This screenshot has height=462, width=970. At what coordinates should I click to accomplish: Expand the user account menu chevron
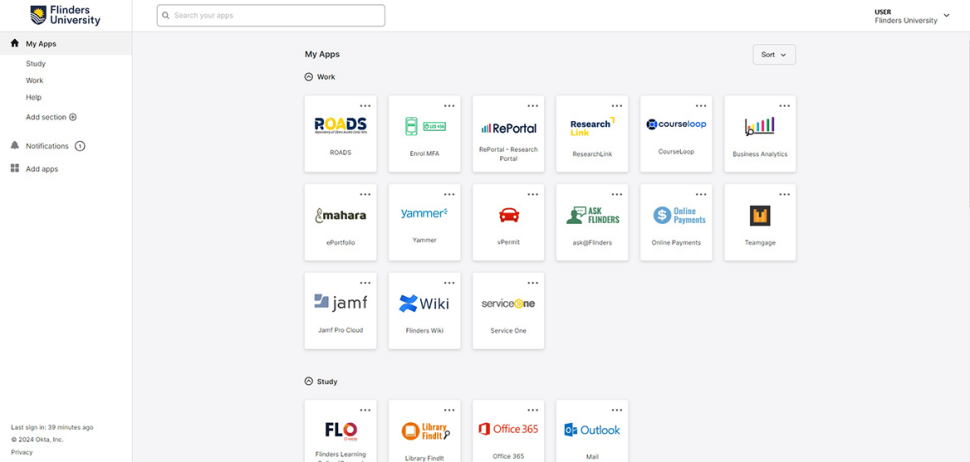pyautogui.click(x=946, y=15)
